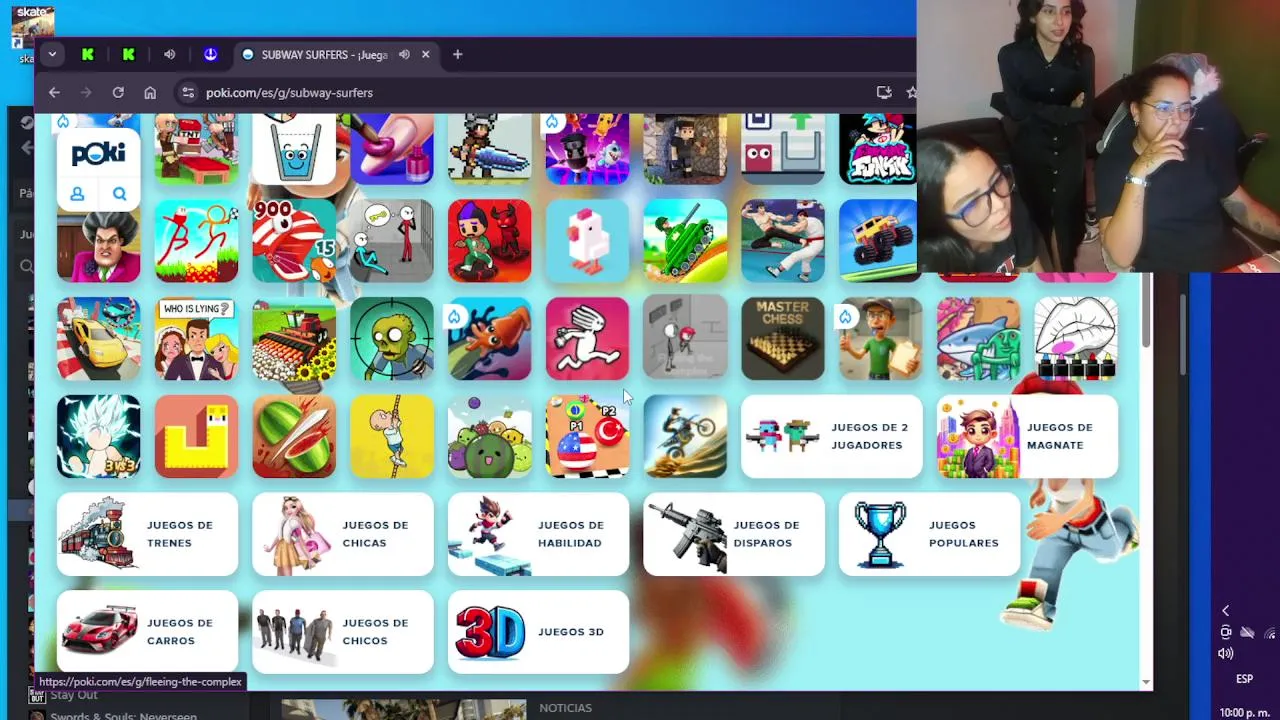Screen dimensions: 1280x720
Task: Open the Fruit Ninja game thumbnail
Action: tap(294, 437)
